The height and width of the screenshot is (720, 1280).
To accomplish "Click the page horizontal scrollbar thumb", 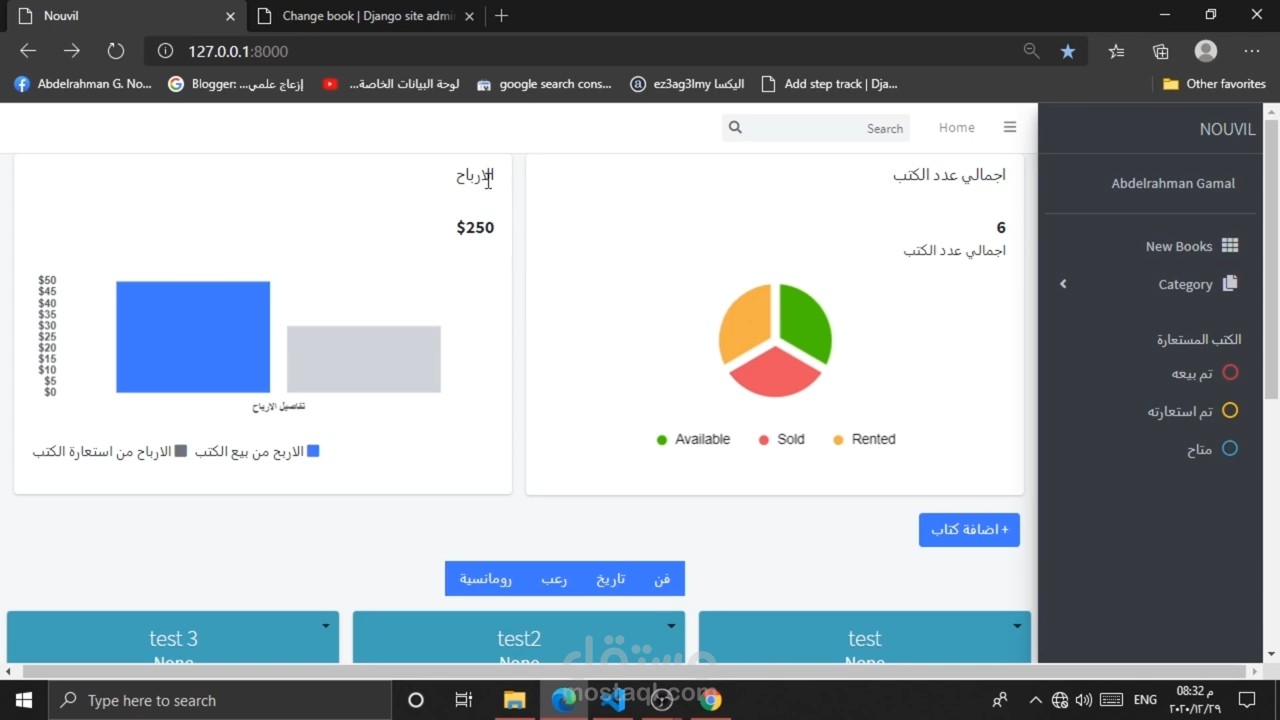I will pyautogui.click(x=634, y=671).
